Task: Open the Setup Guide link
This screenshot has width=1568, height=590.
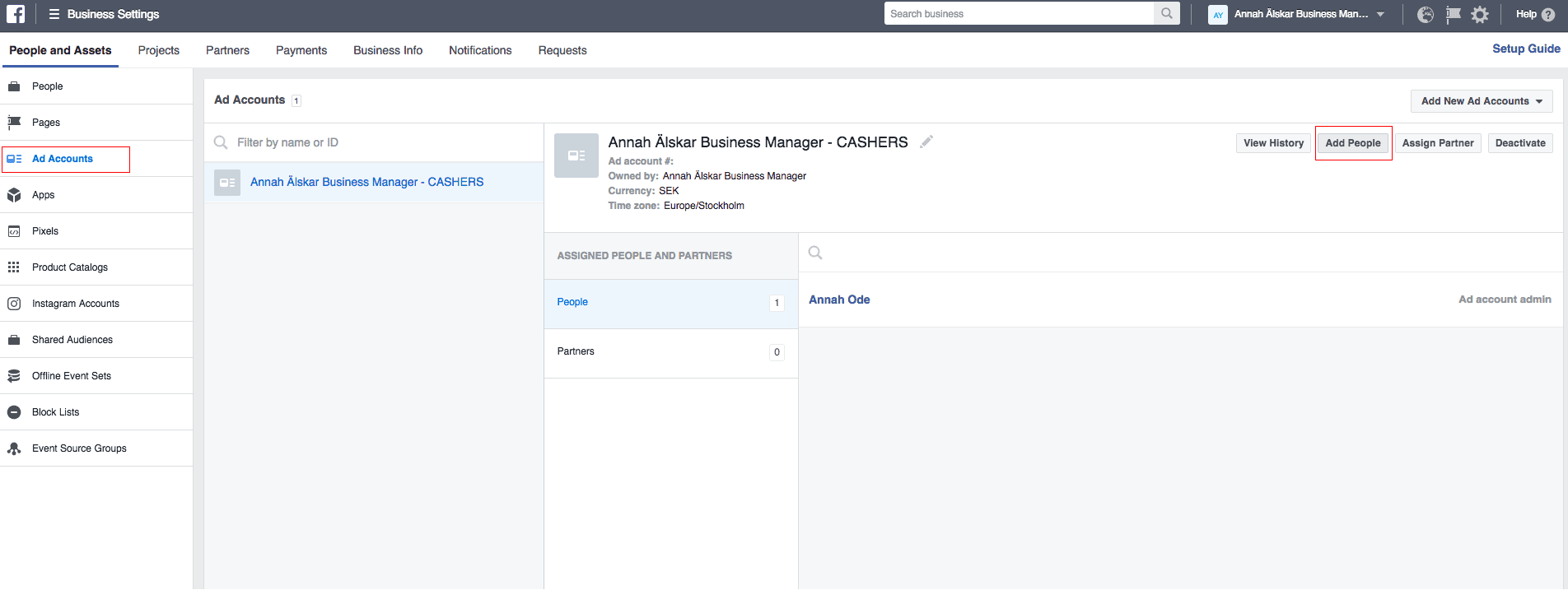Action: tap(1526, 49)
